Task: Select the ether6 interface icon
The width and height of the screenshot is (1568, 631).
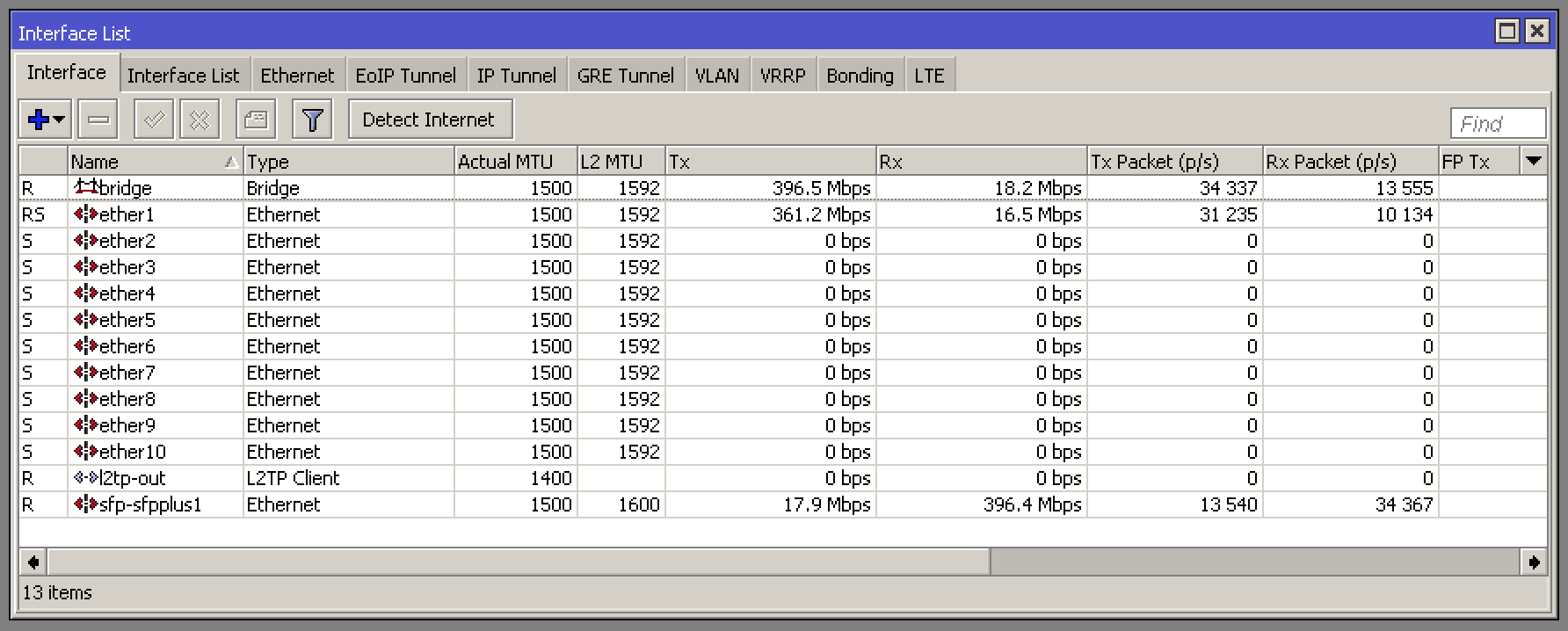Action: [x=86, y=345]
